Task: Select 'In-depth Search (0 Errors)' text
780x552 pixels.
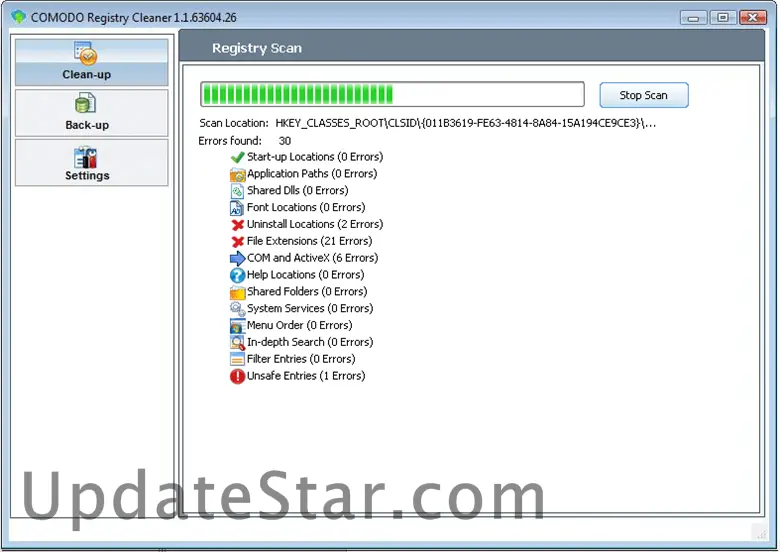Action: pyautogui.click(x=310, y=343)
